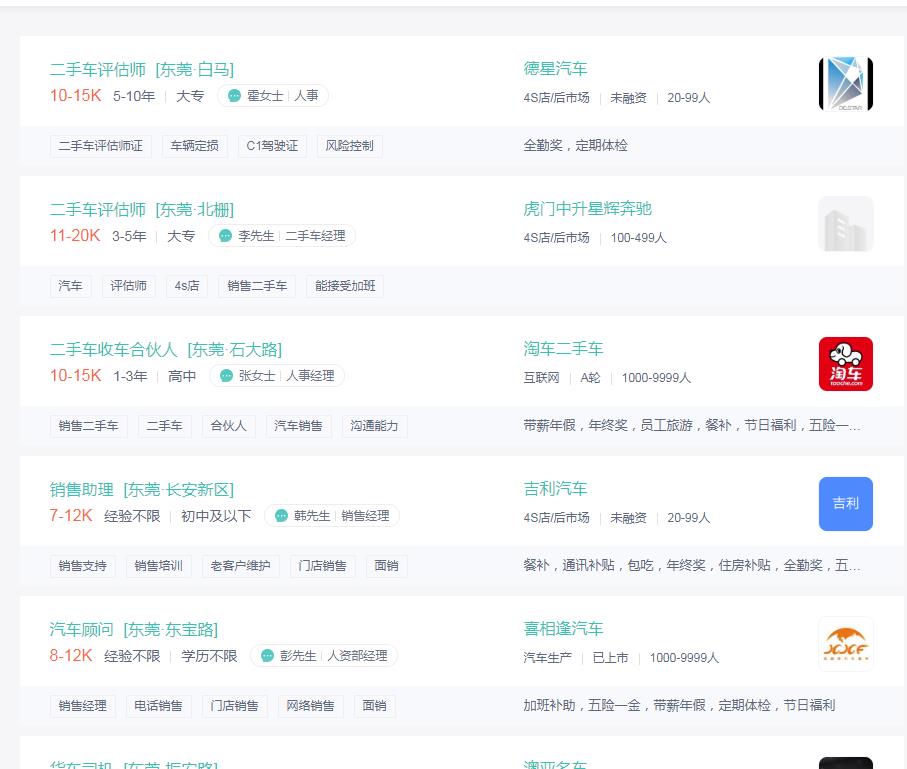
Task: Click the chat icon beside 韩先生
Action: pyautogui.click(x=281, y=516)
